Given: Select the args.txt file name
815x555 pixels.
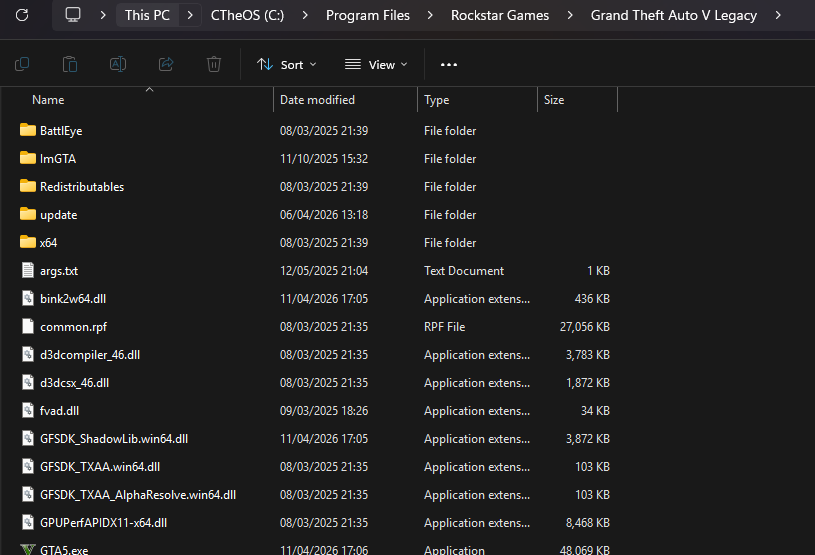Looking at the screenshot, I should click(x=59, y=271).
